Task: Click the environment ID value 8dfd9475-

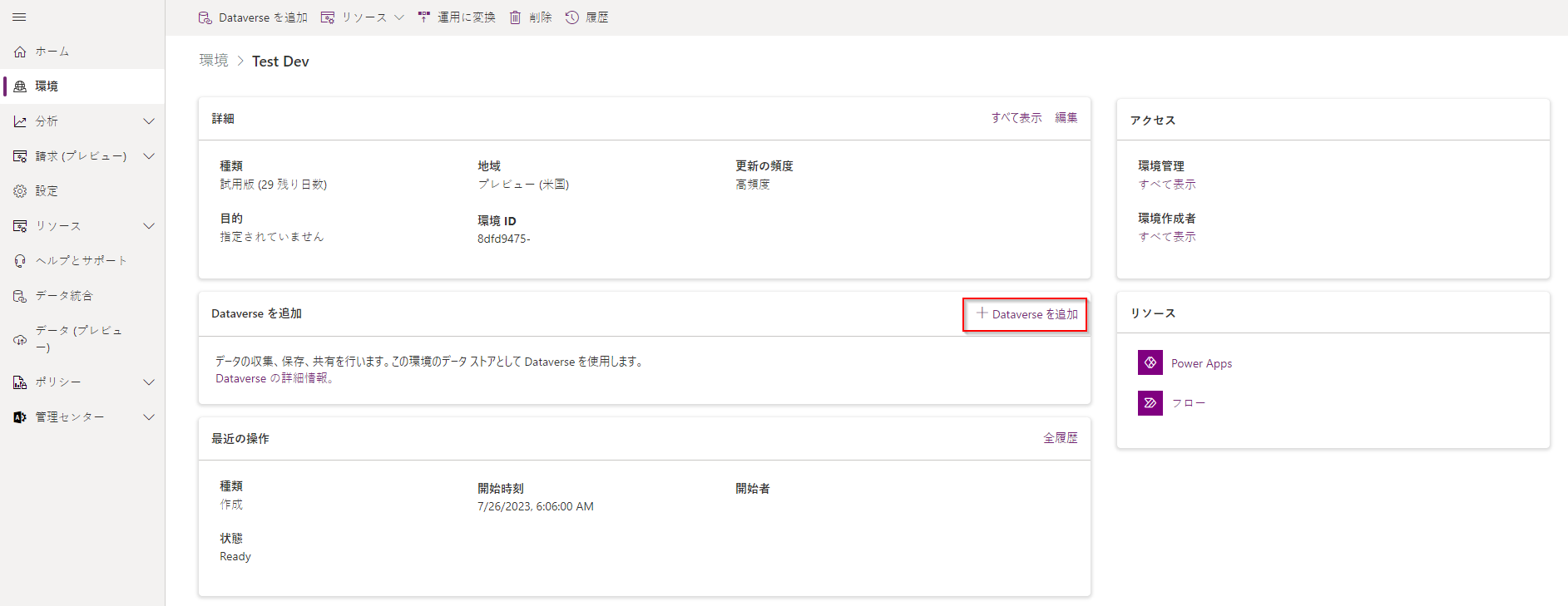Action: (503, 239)
